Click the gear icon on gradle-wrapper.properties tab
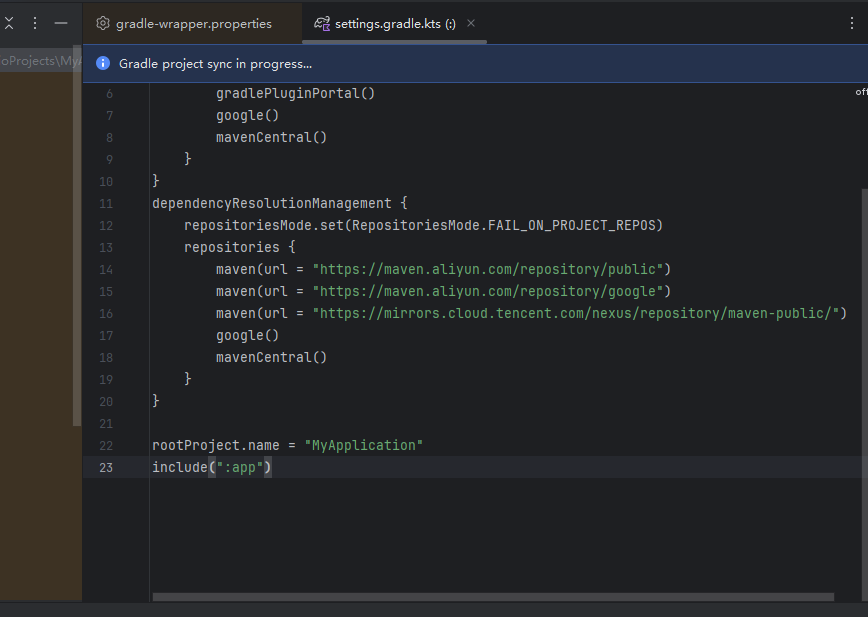Image resolution: width=868 pixels, height=617 pixels. pyautogui.click(x=103, y=23)
